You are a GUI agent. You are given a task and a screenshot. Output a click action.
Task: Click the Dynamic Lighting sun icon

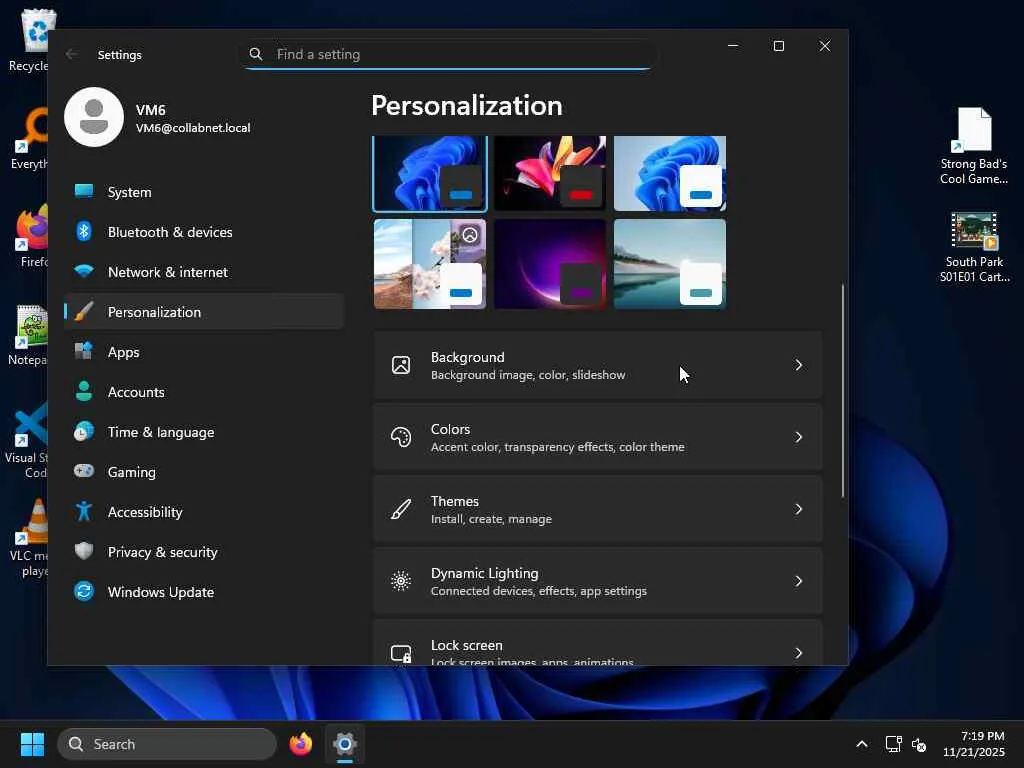(x=401, y=581)
